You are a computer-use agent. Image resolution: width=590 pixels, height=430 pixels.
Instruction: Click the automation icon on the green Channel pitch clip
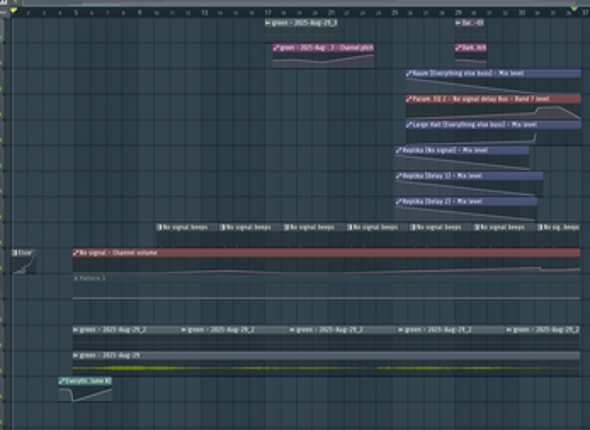277,48
